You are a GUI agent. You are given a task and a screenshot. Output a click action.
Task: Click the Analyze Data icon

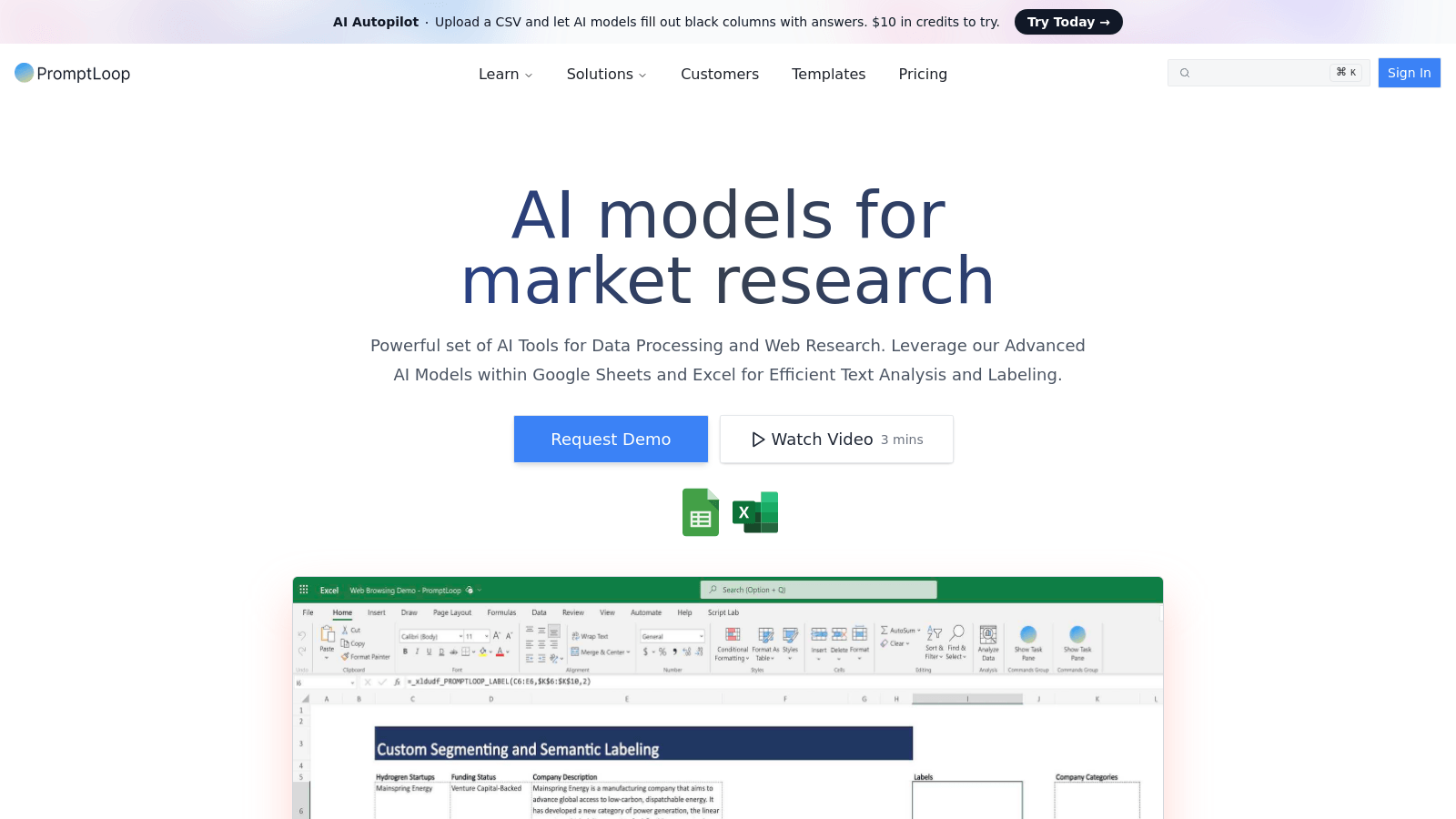pos(988,634)
